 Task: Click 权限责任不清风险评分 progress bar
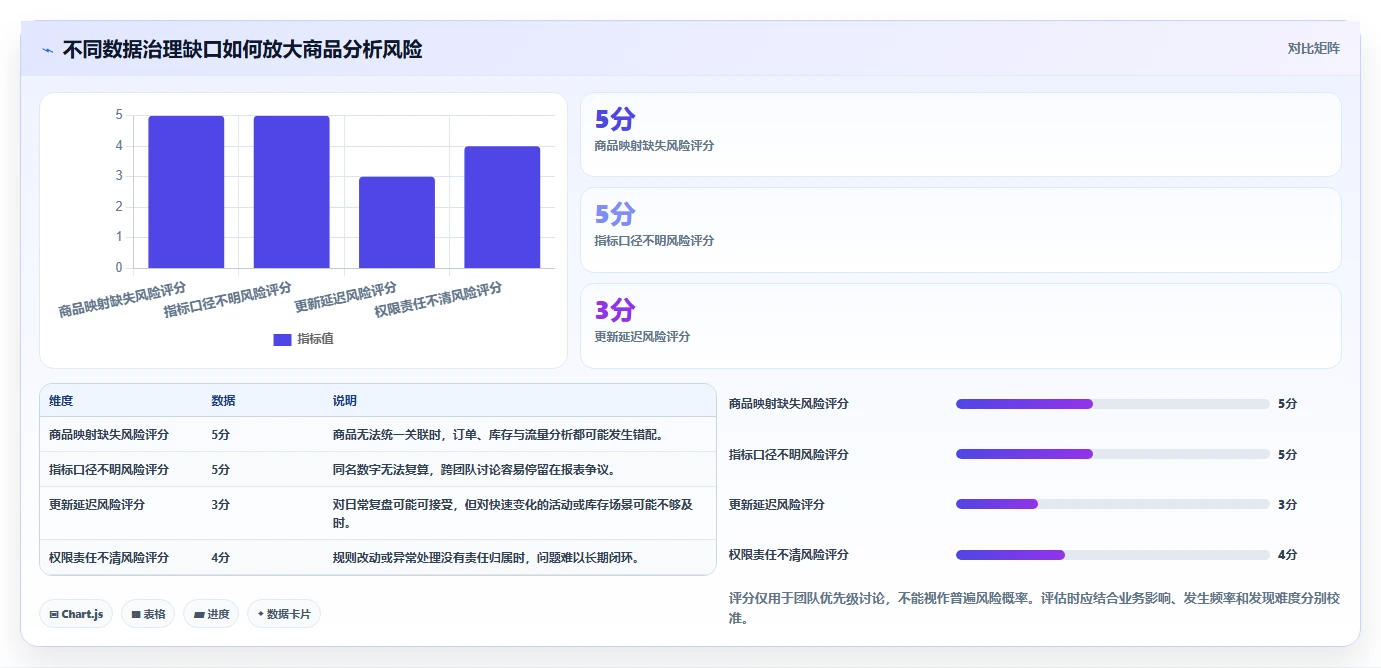tap(1112, 554)
